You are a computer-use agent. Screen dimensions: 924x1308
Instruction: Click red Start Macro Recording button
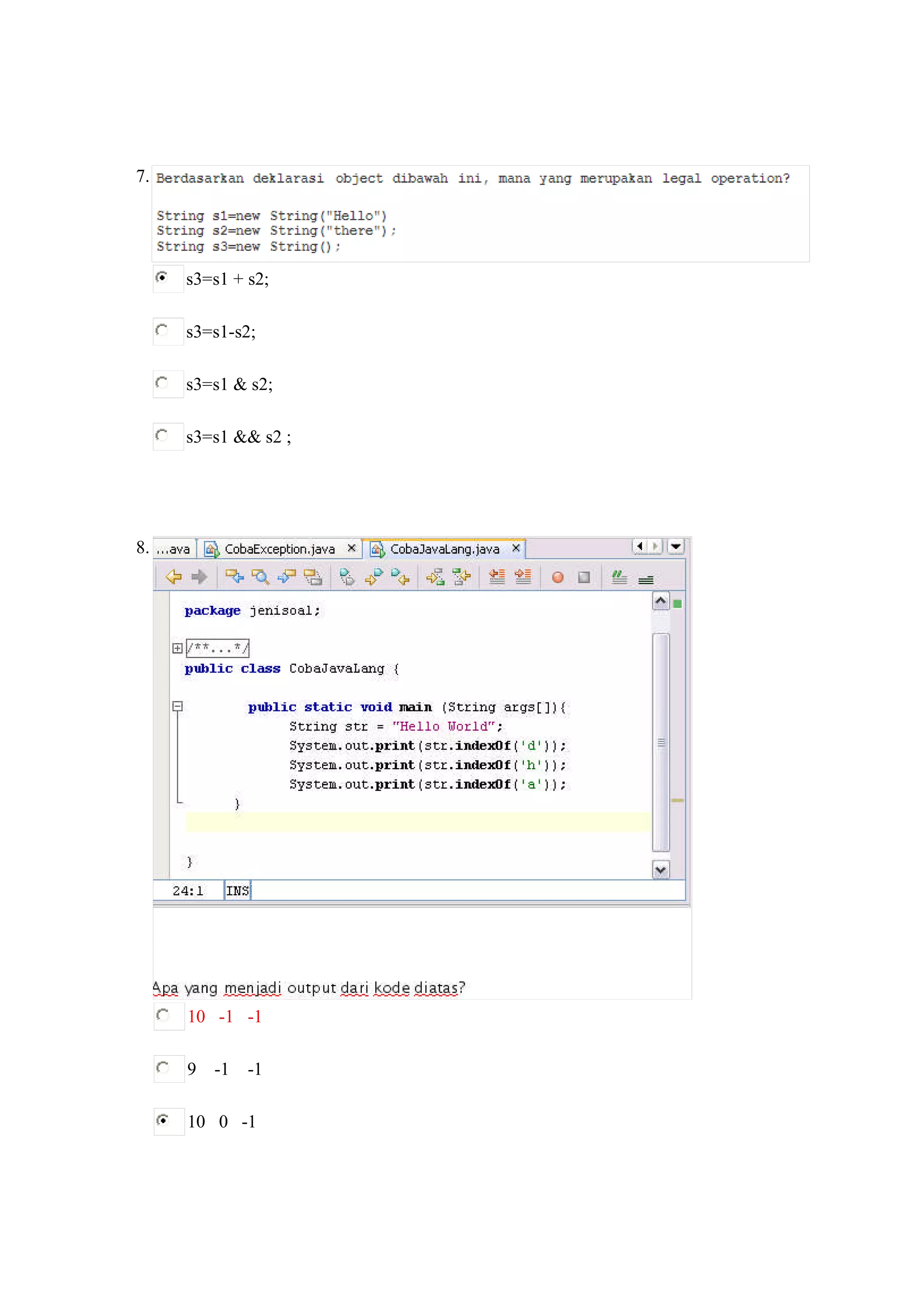coord(558,577)
